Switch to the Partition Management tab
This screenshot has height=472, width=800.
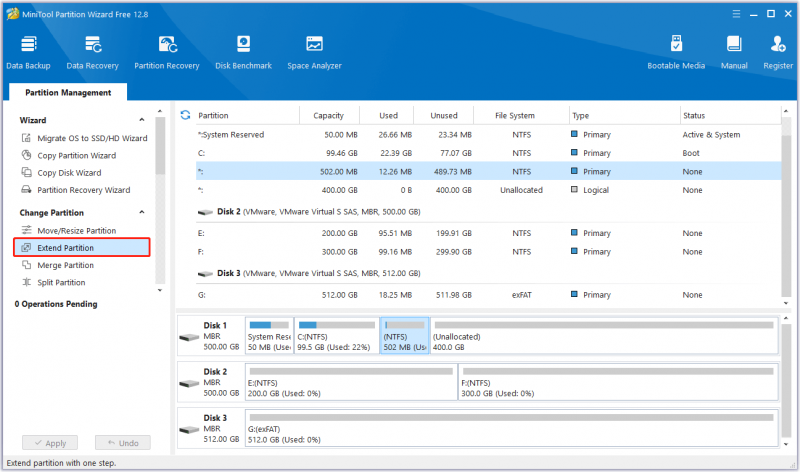(x=68, y=92)
